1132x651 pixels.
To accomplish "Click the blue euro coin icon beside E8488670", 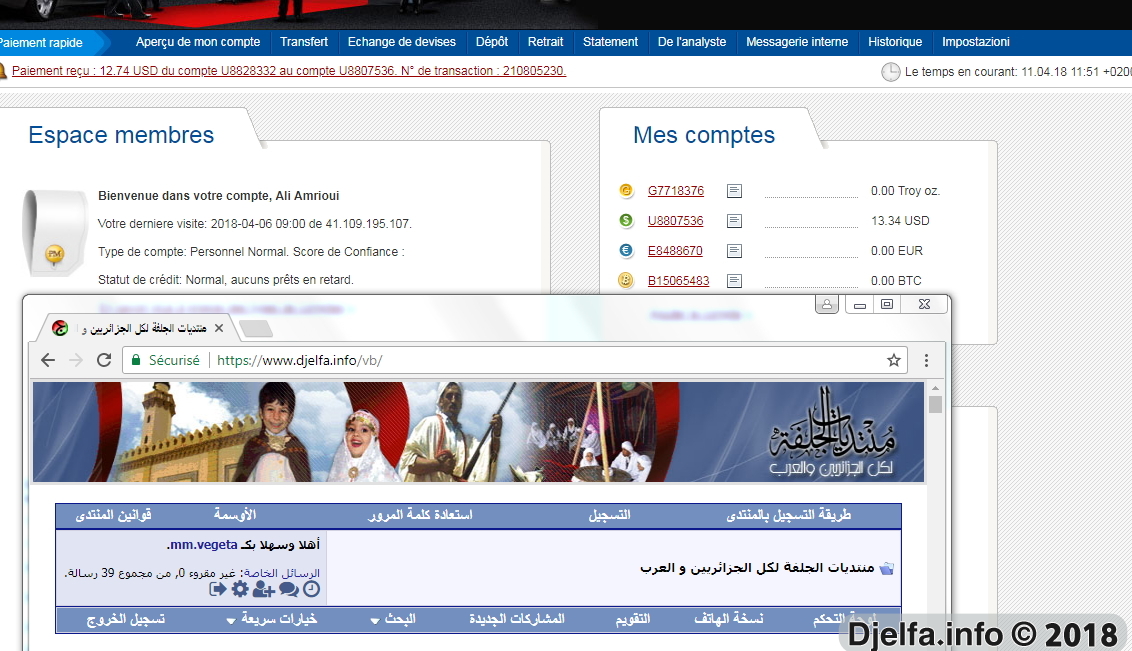I will pyautogui.click(x=626, y=250).
